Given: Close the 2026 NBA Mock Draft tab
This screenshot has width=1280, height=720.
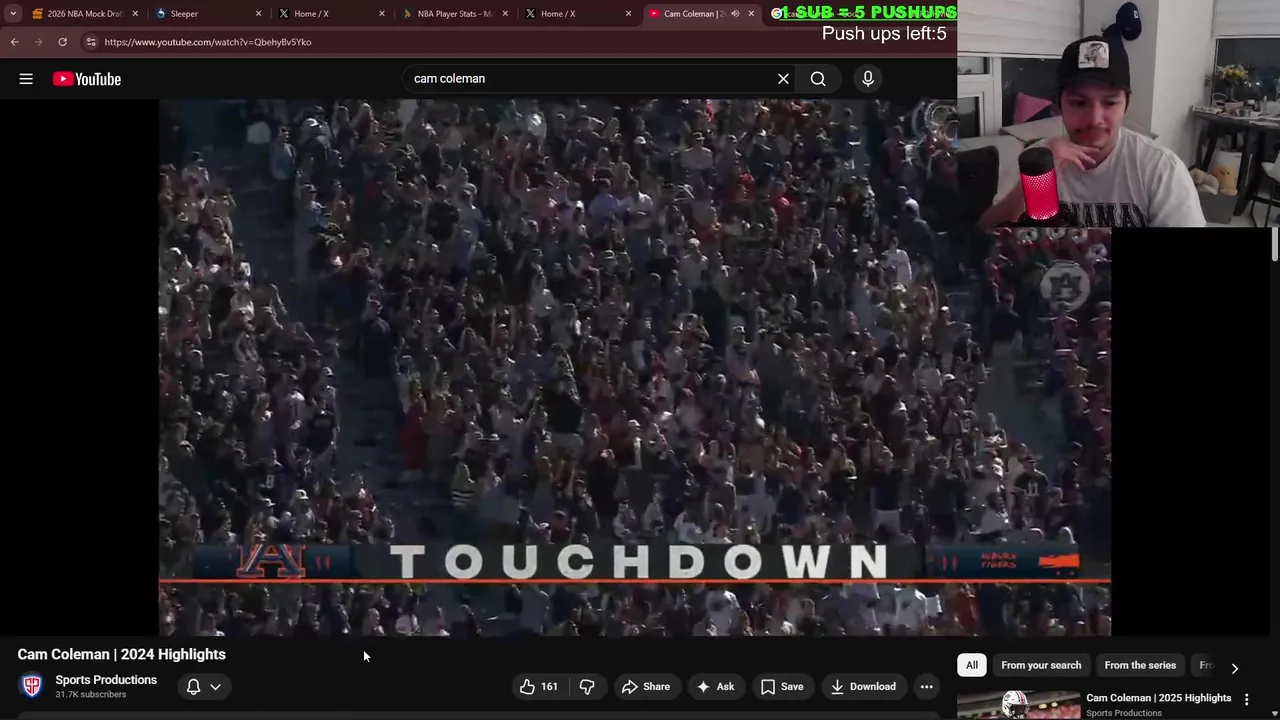Looking at the screenshot, I should tap(135, 14).
